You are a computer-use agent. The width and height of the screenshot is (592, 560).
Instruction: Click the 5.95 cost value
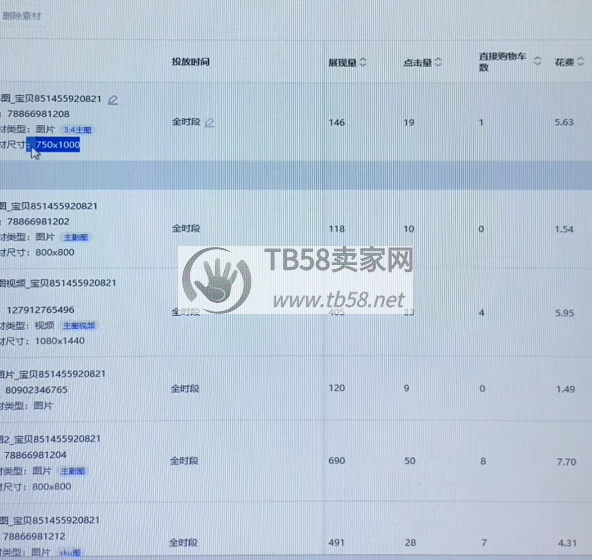(564, 313)
